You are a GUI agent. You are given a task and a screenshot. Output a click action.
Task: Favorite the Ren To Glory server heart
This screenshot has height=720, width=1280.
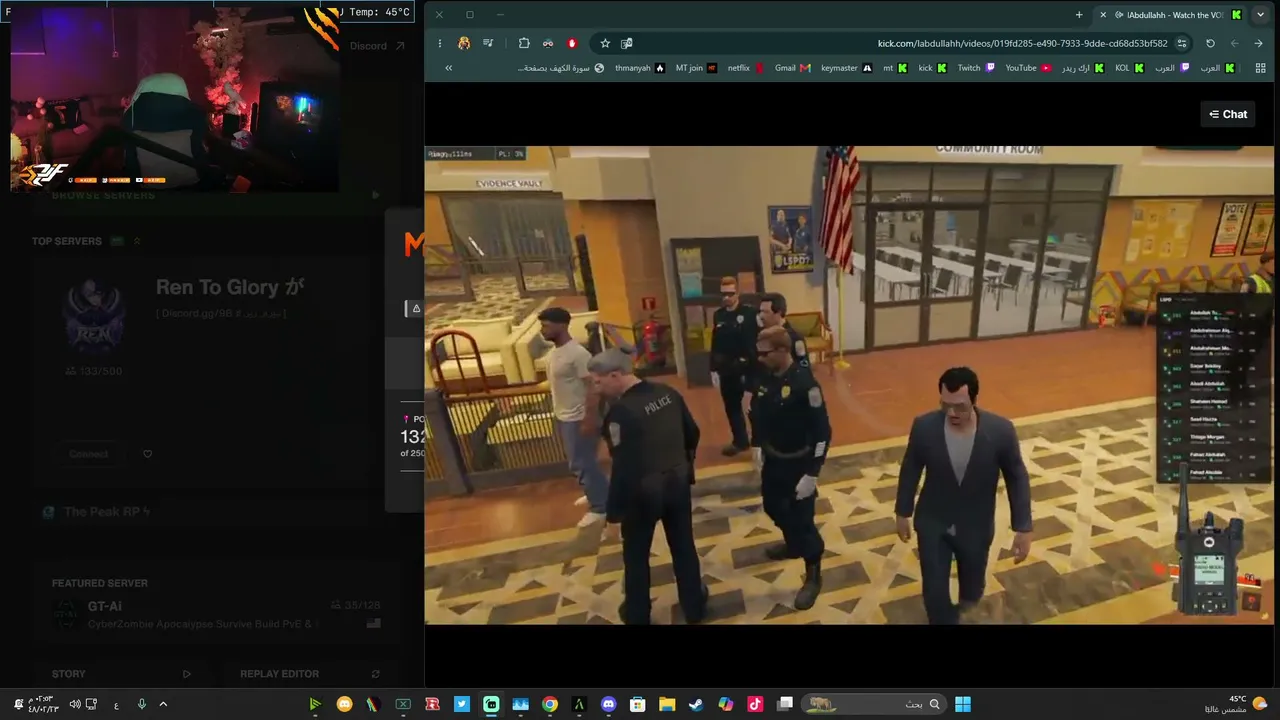(x=148, y=454)
